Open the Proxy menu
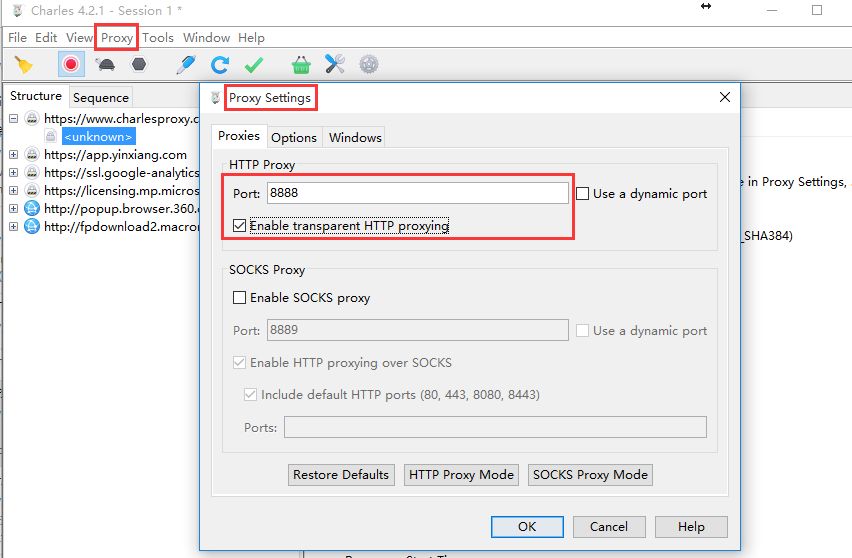Viewport: 852px width, 558px height. [x=117, y=37]
